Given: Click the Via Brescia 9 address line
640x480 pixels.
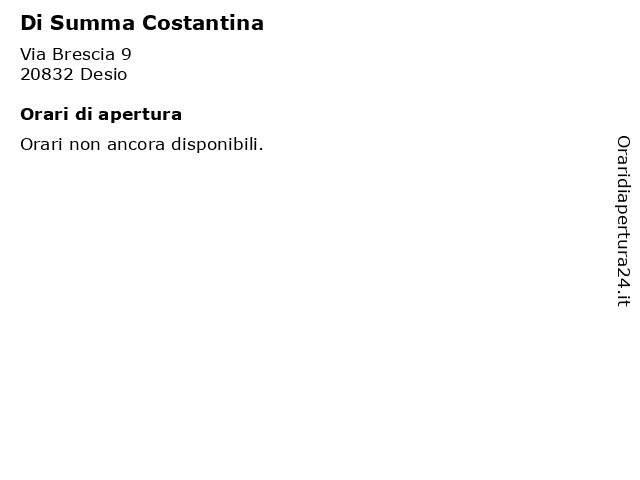Looking at the screenshot, I should (x=76, y=54).
